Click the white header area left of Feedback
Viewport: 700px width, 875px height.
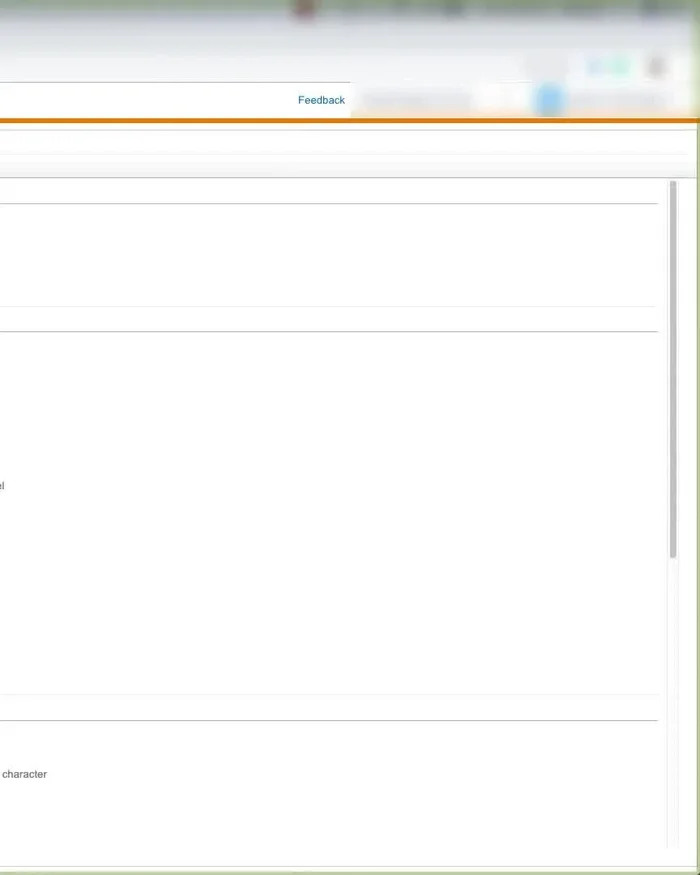[x=150, y=100]
